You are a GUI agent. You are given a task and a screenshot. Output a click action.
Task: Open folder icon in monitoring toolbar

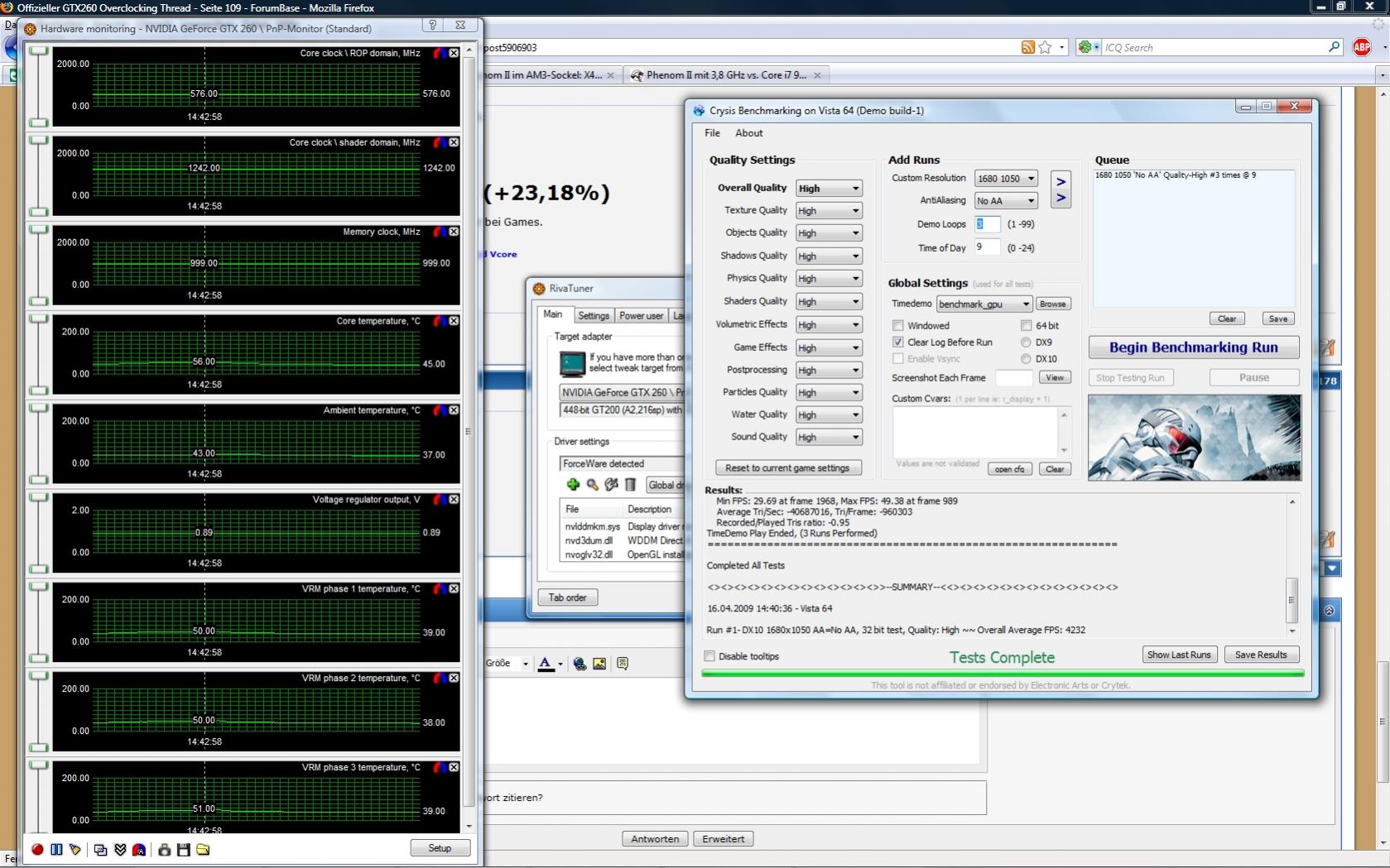(203, 850)
